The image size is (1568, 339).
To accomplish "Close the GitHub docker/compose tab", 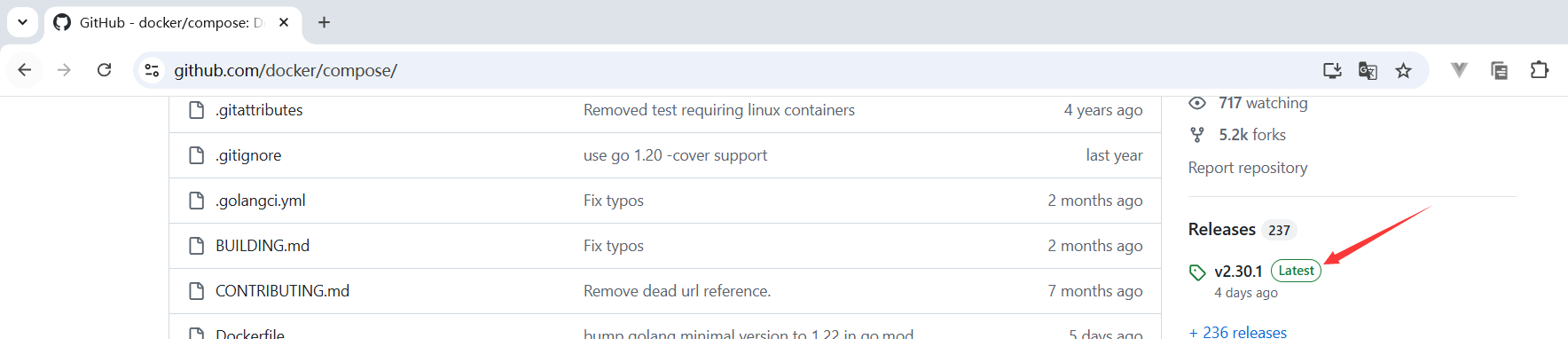I will [x=284, y=22].
